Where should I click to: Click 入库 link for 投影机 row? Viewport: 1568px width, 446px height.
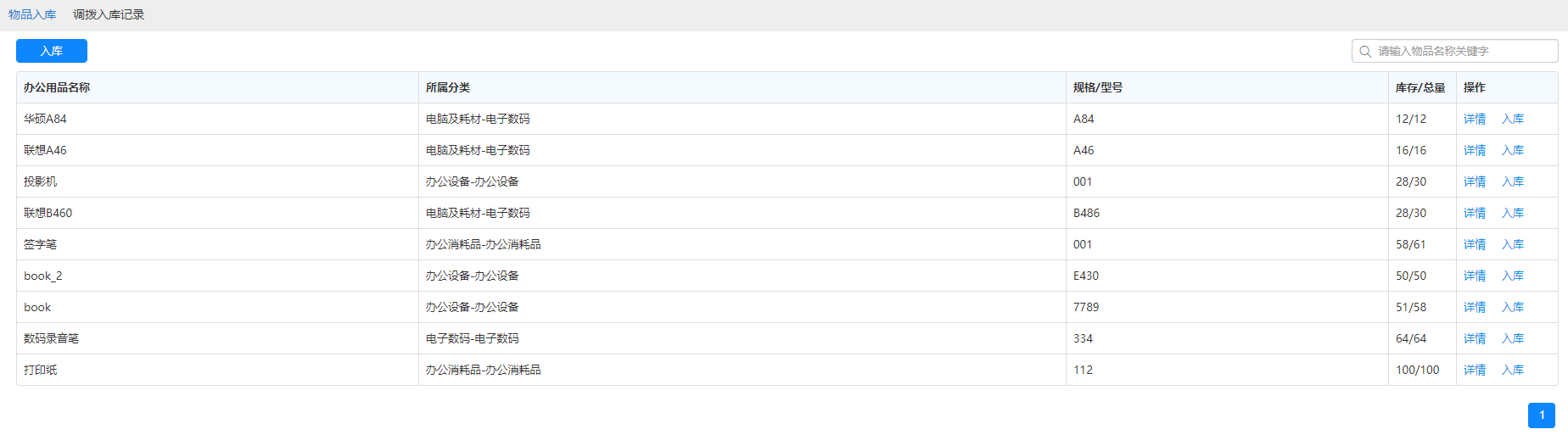[x=1513, y=181]
